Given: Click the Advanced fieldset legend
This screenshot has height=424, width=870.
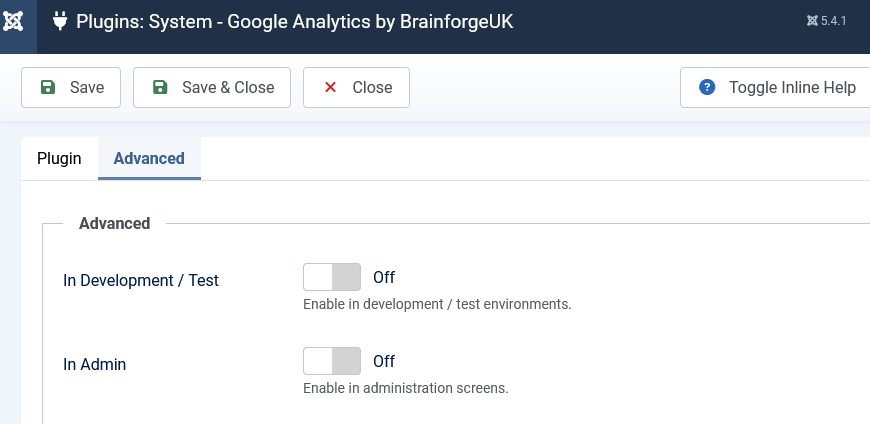Looking at the screenshot, I should tap(114, 223).
